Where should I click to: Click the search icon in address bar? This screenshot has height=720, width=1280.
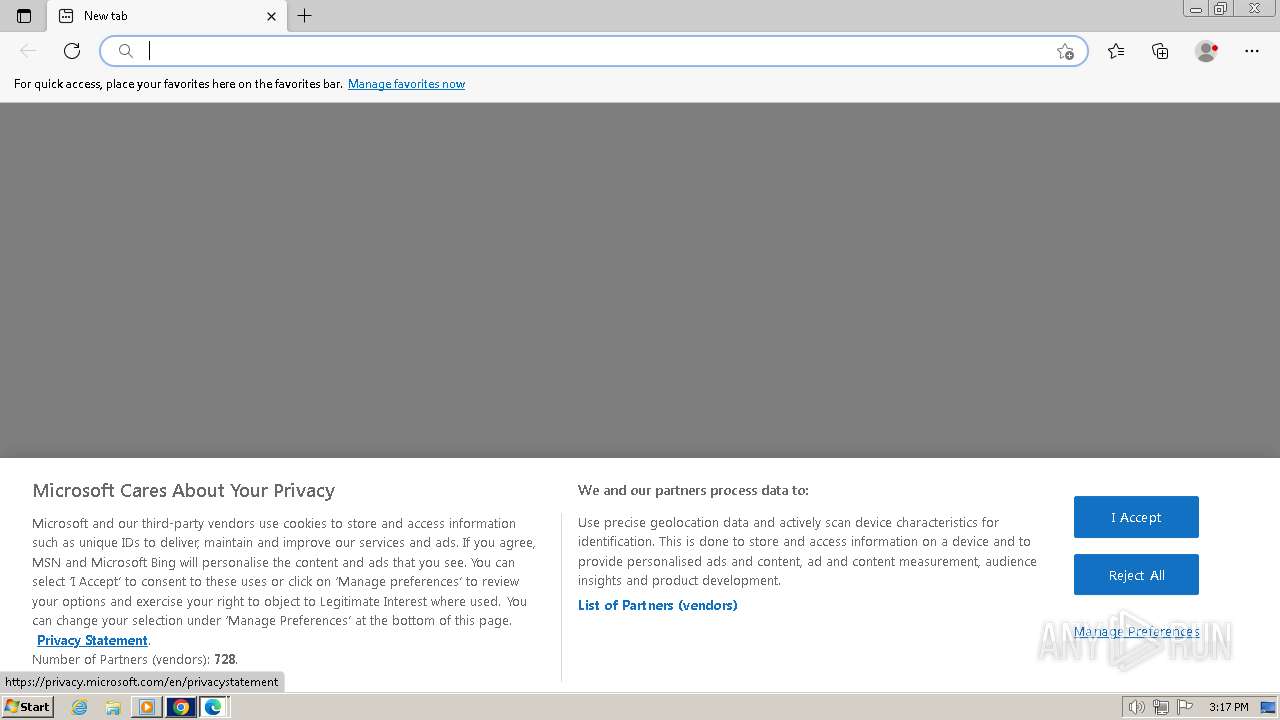[x=126, y=51]
